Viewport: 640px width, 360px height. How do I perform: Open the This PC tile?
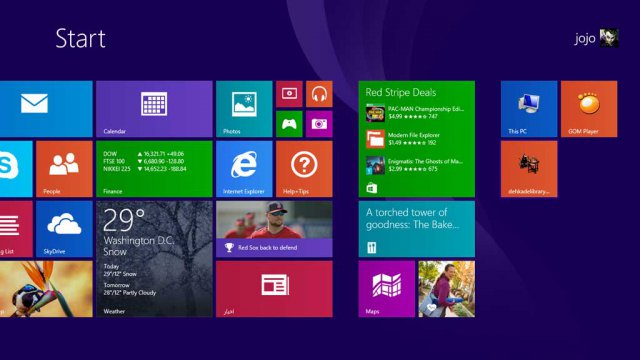click(x=529, y=109)
